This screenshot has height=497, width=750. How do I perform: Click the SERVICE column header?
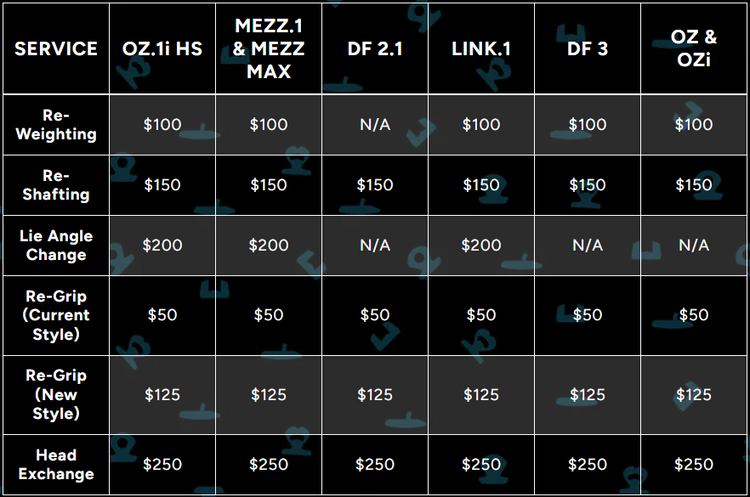click(56, 48)
